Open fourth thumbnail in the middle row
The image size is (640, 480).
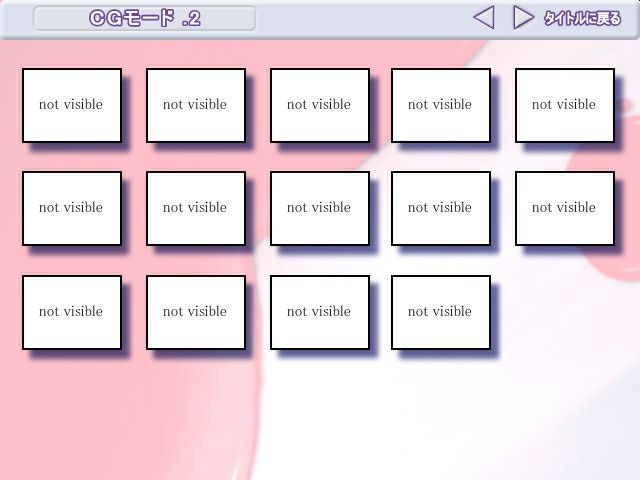(x=441, y=208)
